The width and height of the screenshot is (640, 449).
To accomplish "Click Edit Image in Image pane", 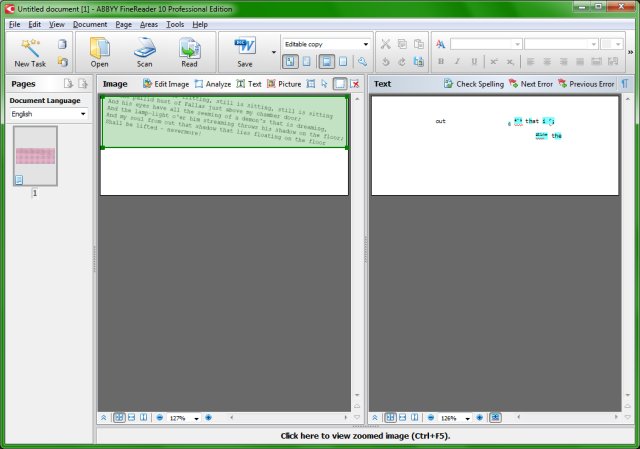I will [x=166, y=84].
